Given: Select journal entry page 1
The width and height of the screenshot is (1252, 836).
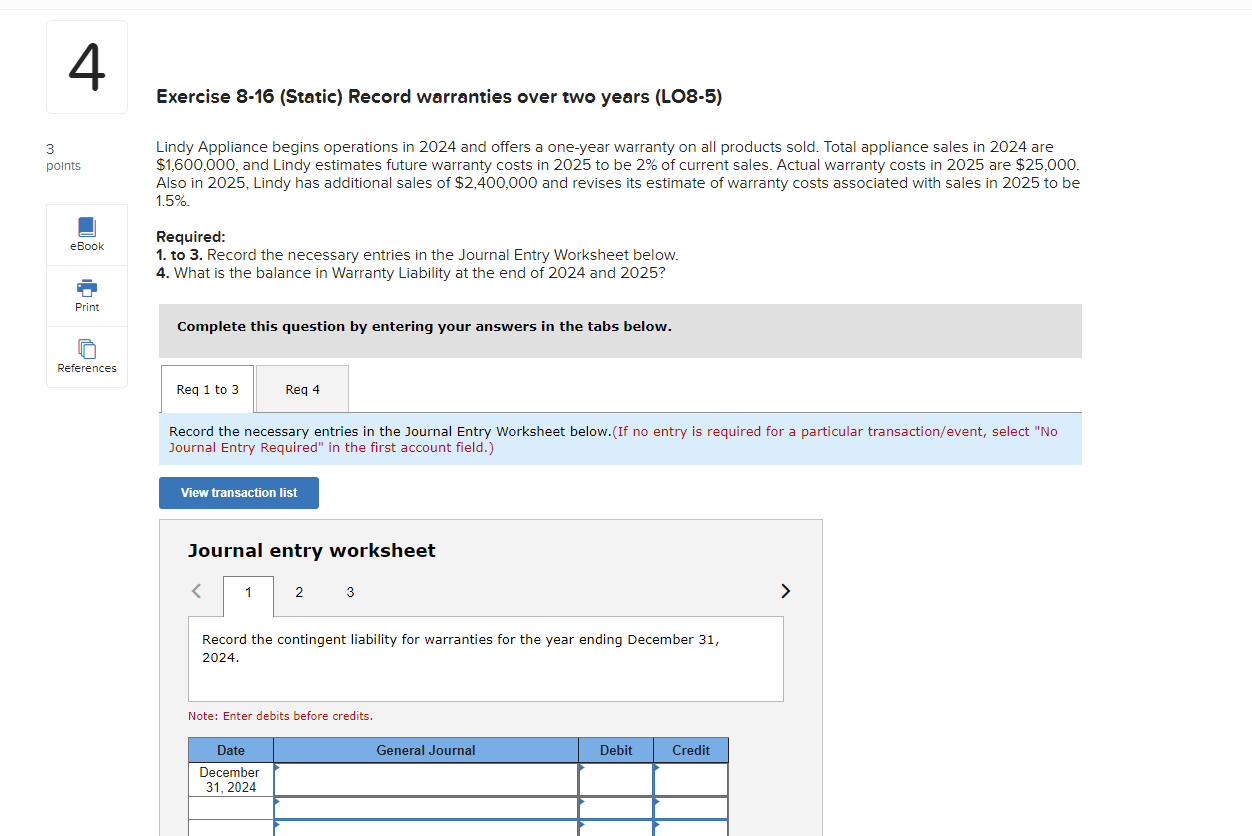Looking at the screenshot, I should [x=247, y=592].
